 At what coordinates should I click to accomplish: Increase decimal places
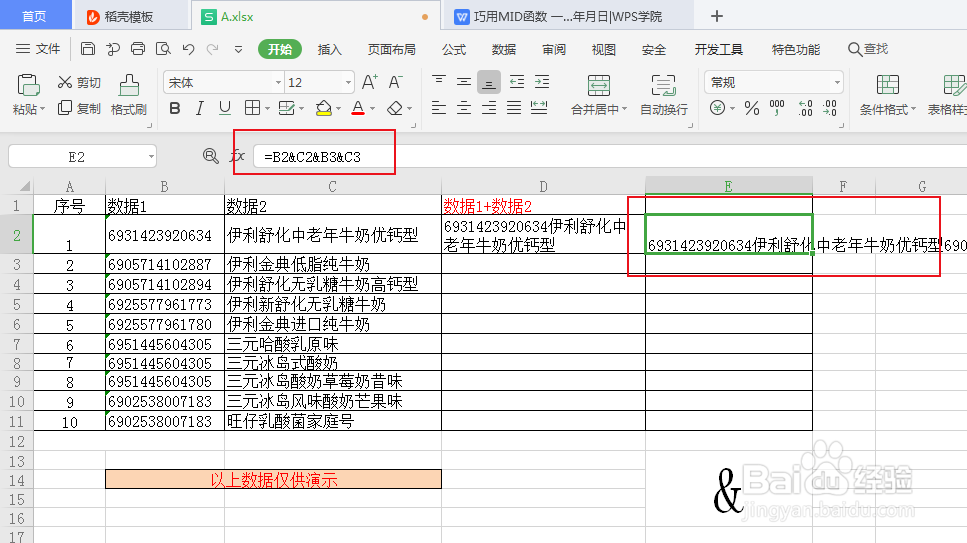805,109
